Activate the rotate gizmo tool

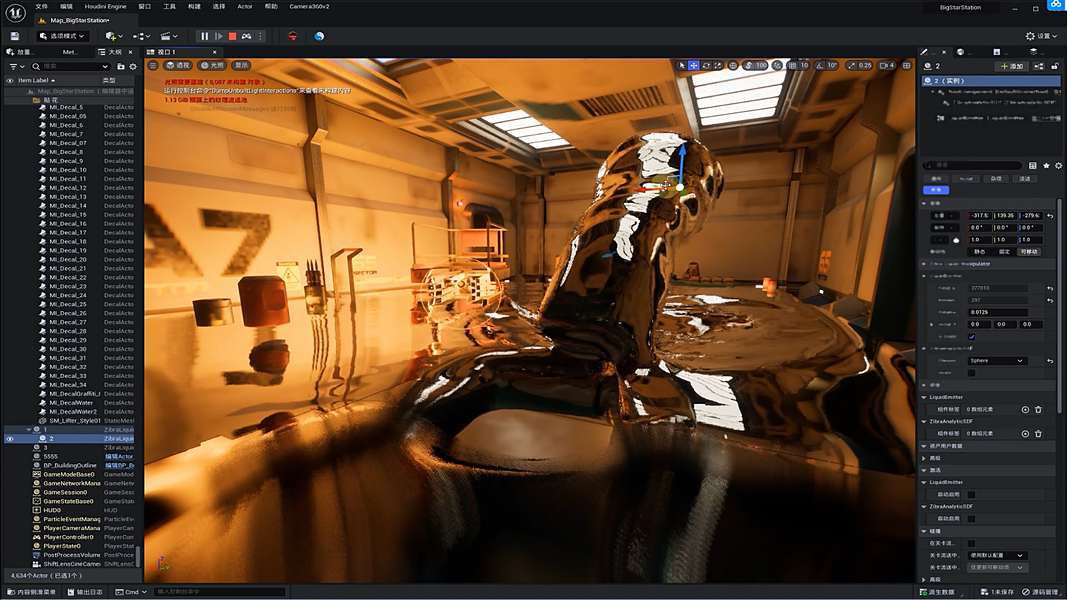[706, 65]
